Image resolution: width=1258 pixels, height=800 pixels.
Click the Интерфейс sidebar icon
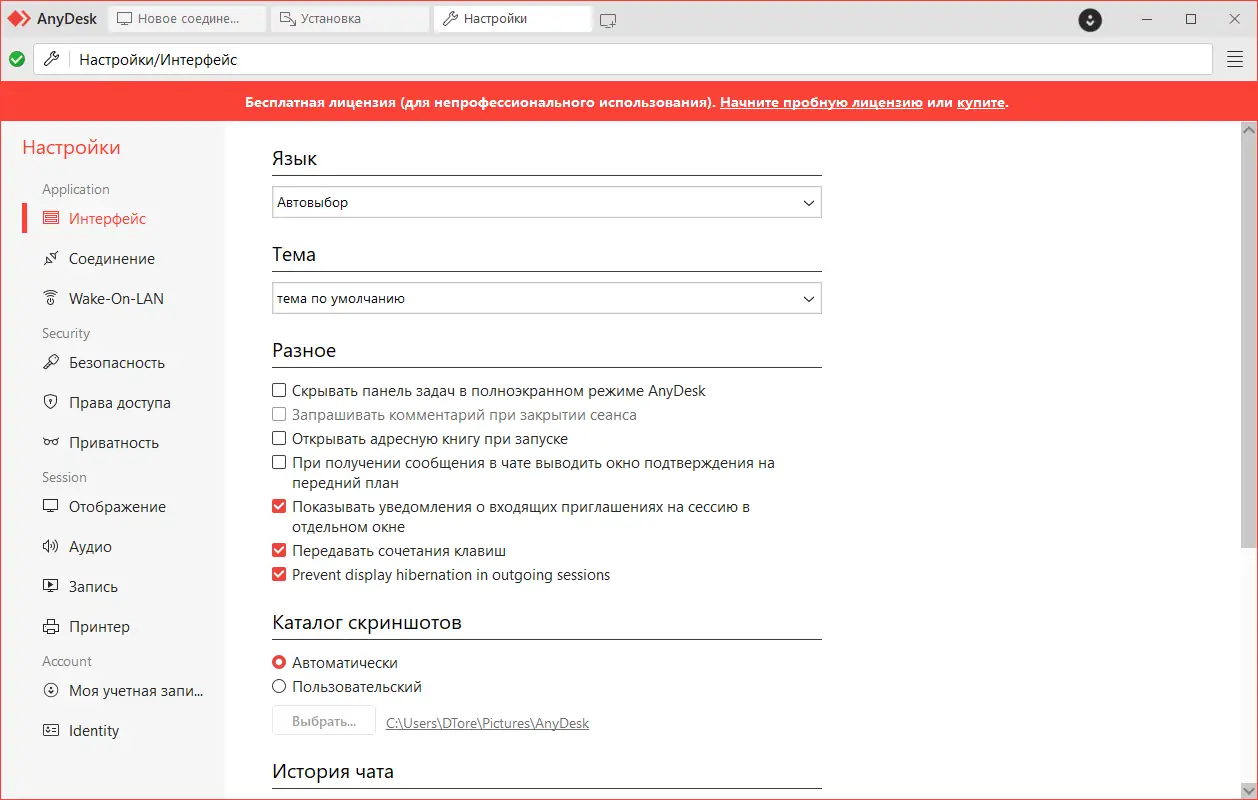(x=51, y=218)
